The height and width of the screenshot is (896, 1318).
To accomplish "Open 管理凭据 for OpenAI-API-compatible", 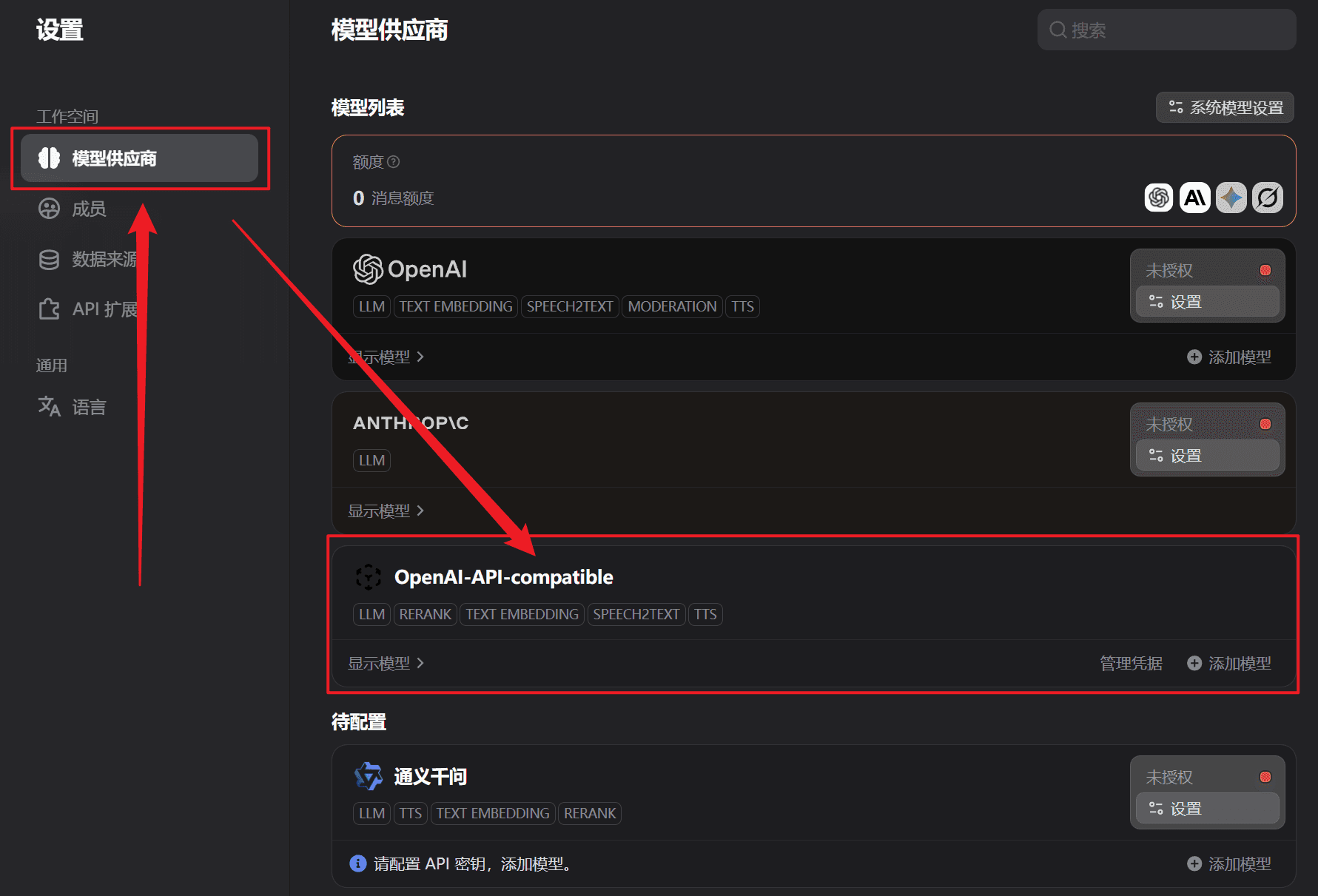I will (x=1132, y=663).
